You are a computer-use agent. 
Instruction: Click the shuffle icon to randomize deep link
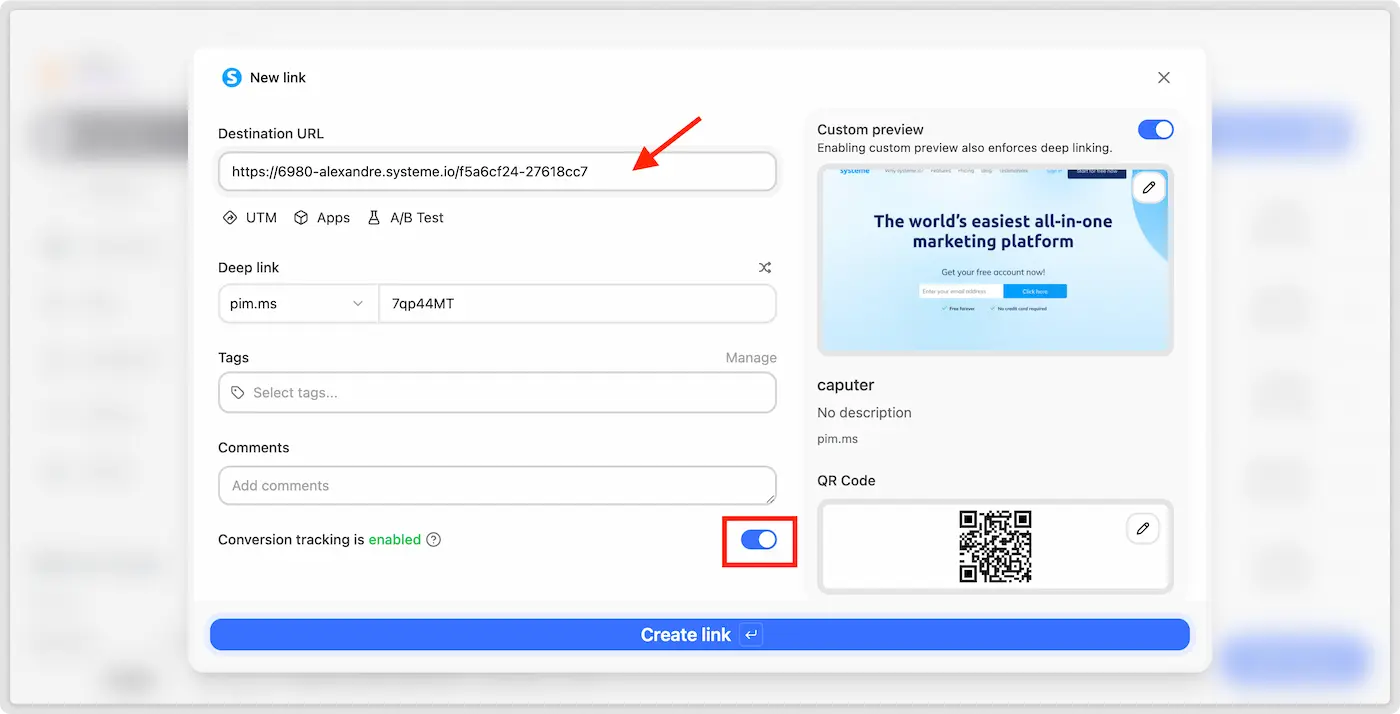click(765, 268)
